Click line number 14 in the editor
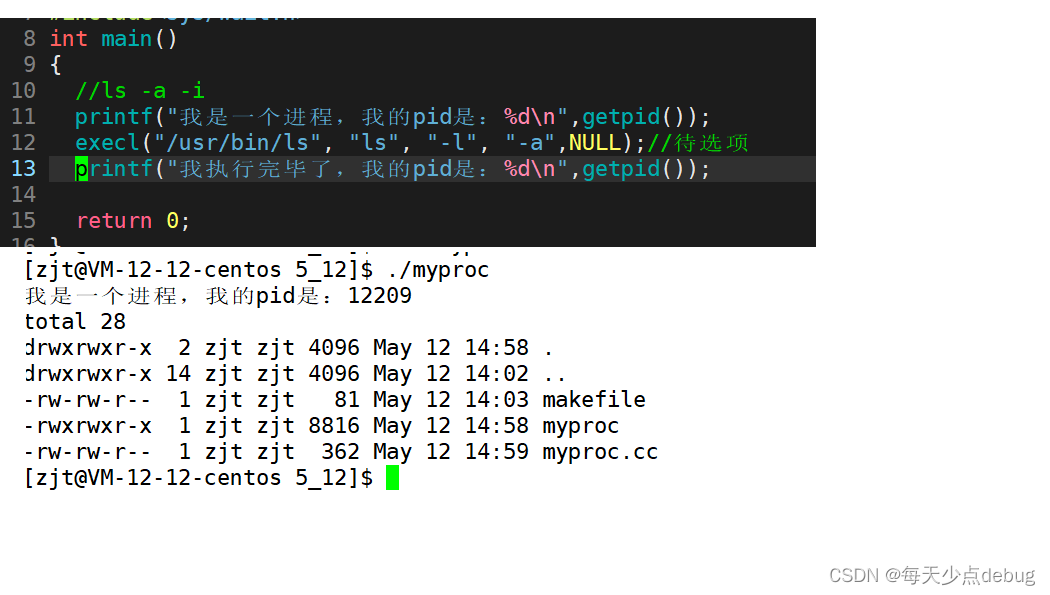This screenshot has height=595, width=1050. [23, 195]
